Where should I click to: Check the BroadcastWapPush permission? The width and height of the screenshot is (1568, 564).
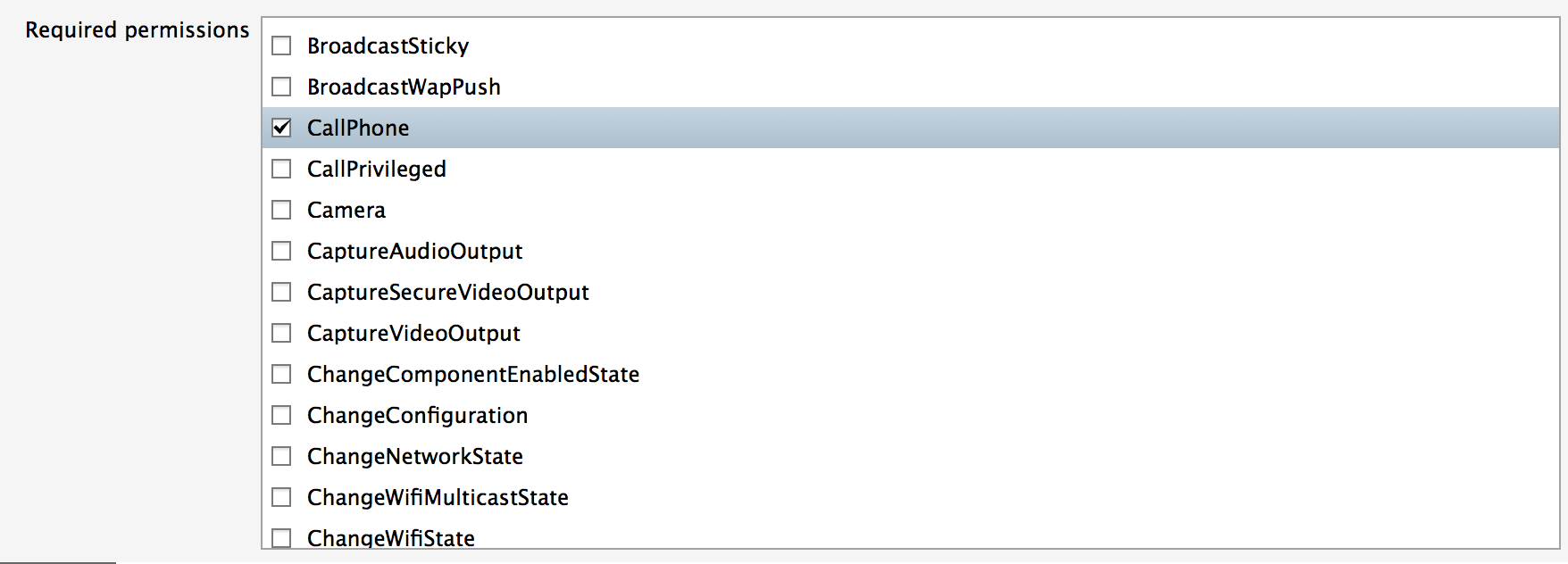(x=281, y=87)
